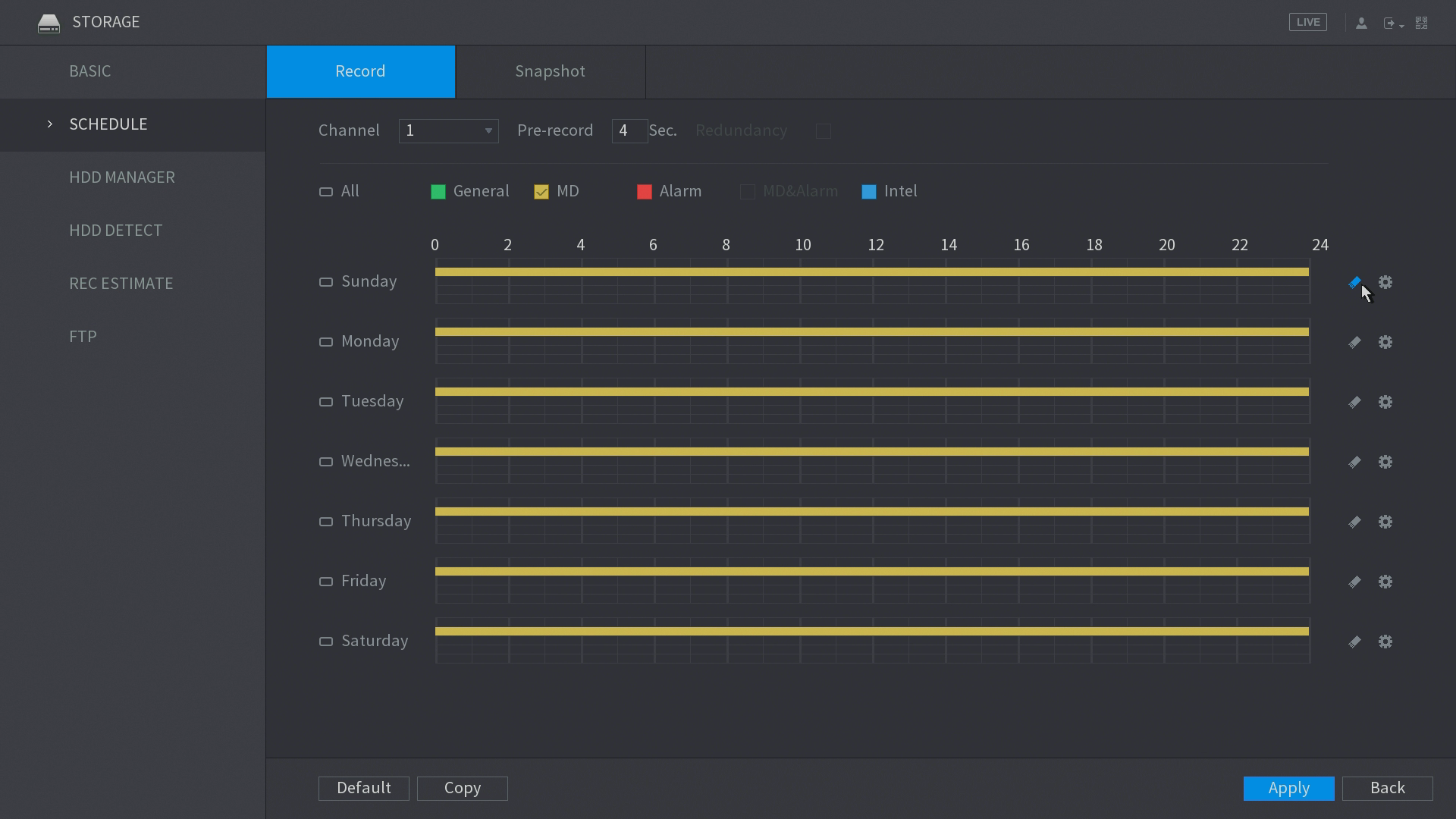Open REC ESTIMATE in the sidebar
The height and width of the screenshot is (819, 1456).
[x=133, y=284]
